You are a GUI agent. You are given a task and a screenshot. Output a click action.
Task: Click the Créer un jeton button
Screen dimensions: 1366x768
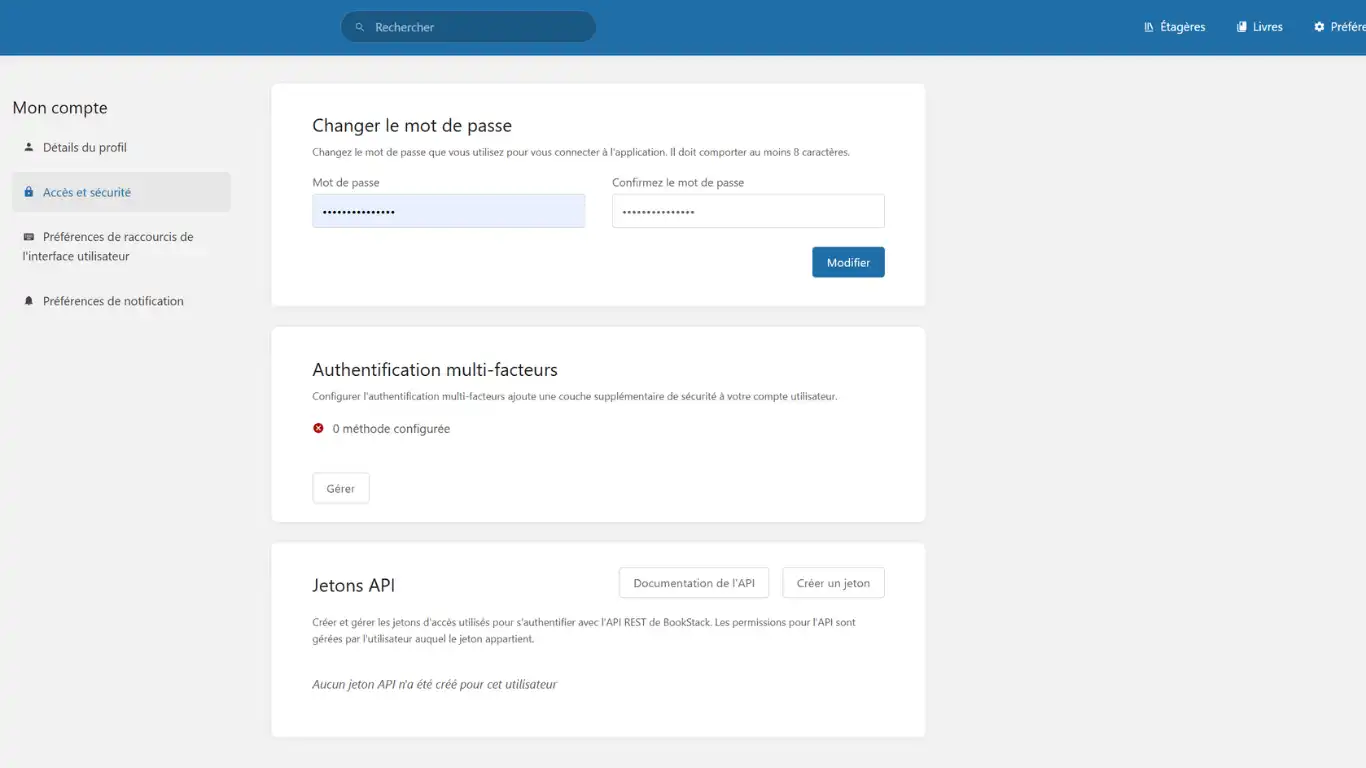[x=833, y=583]
